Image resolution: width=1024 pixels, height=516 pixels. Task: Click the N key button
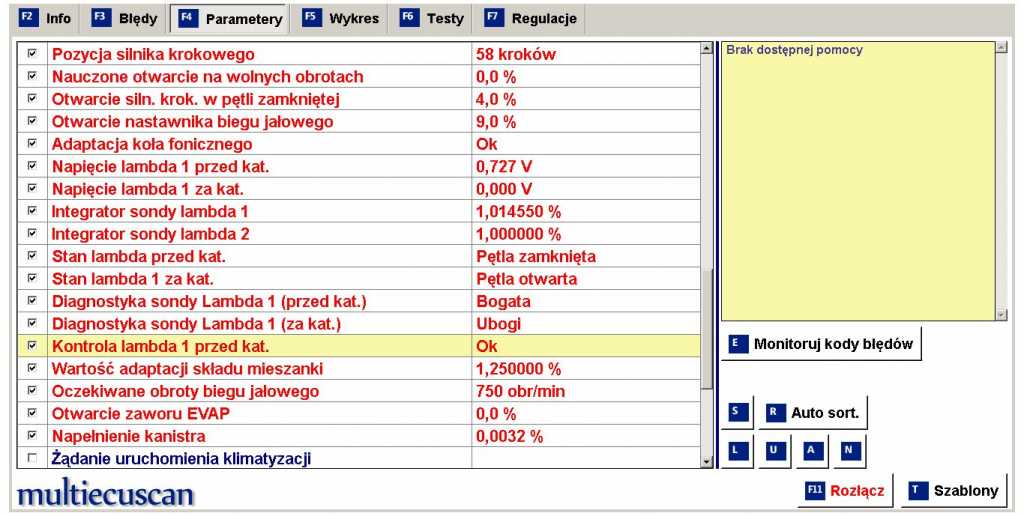848,450
